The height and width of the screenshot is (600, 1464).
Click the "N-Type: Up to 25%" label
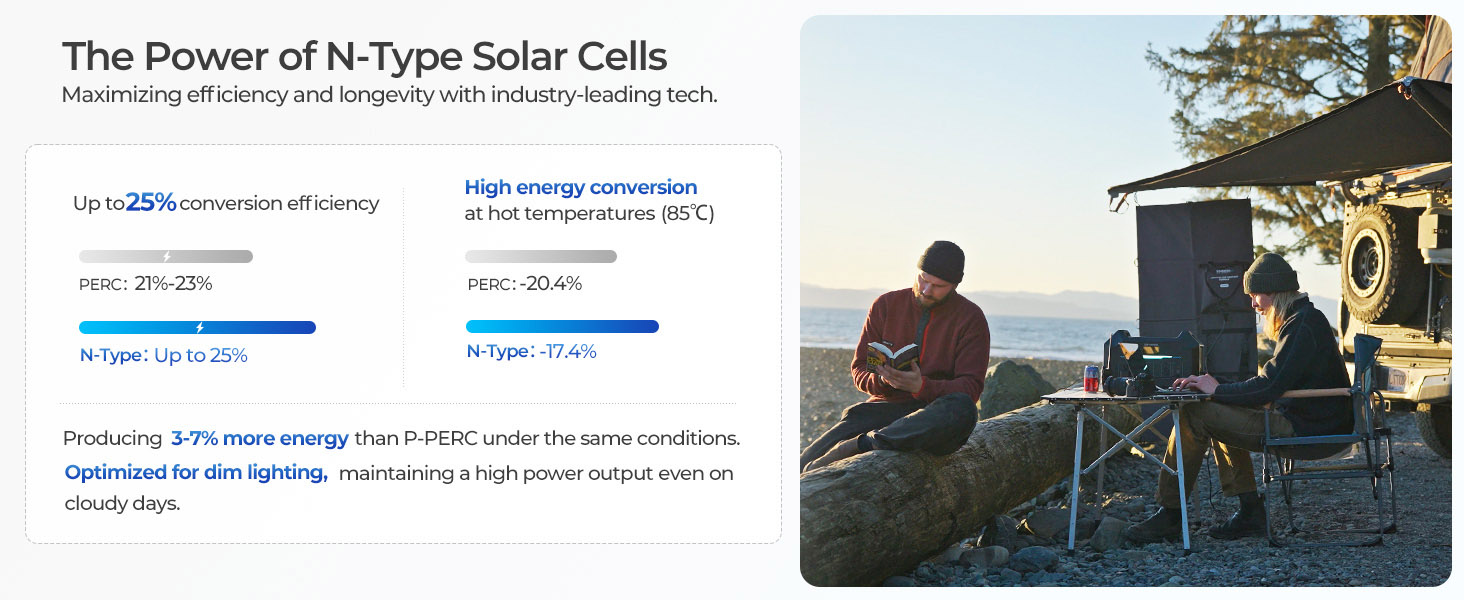[x=163, y=355]
